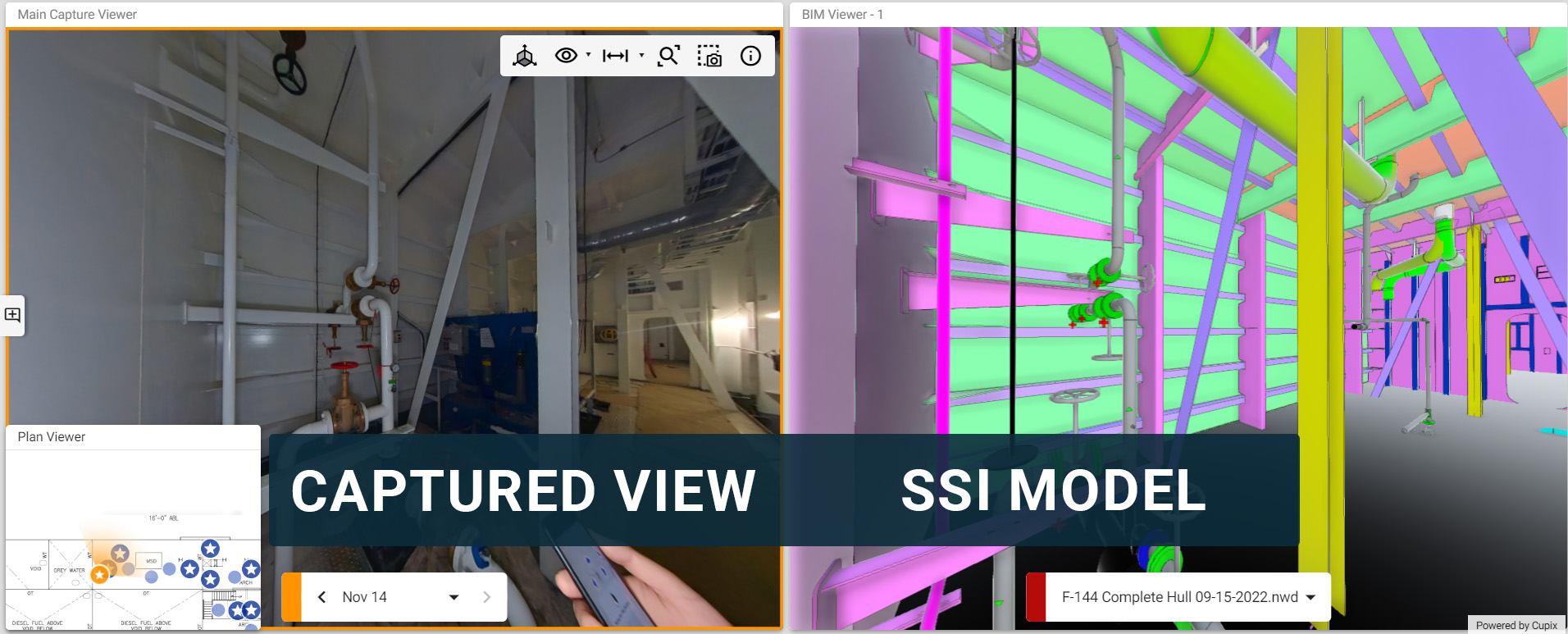Open the info circle icon
The height and width of the screenshot is (634, 1568).
pos(750,56)
